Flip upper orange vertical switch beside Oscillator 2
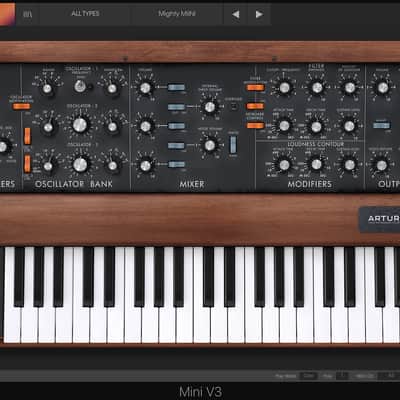The height and width of the screenshot is (400, 400). (27, 136)
